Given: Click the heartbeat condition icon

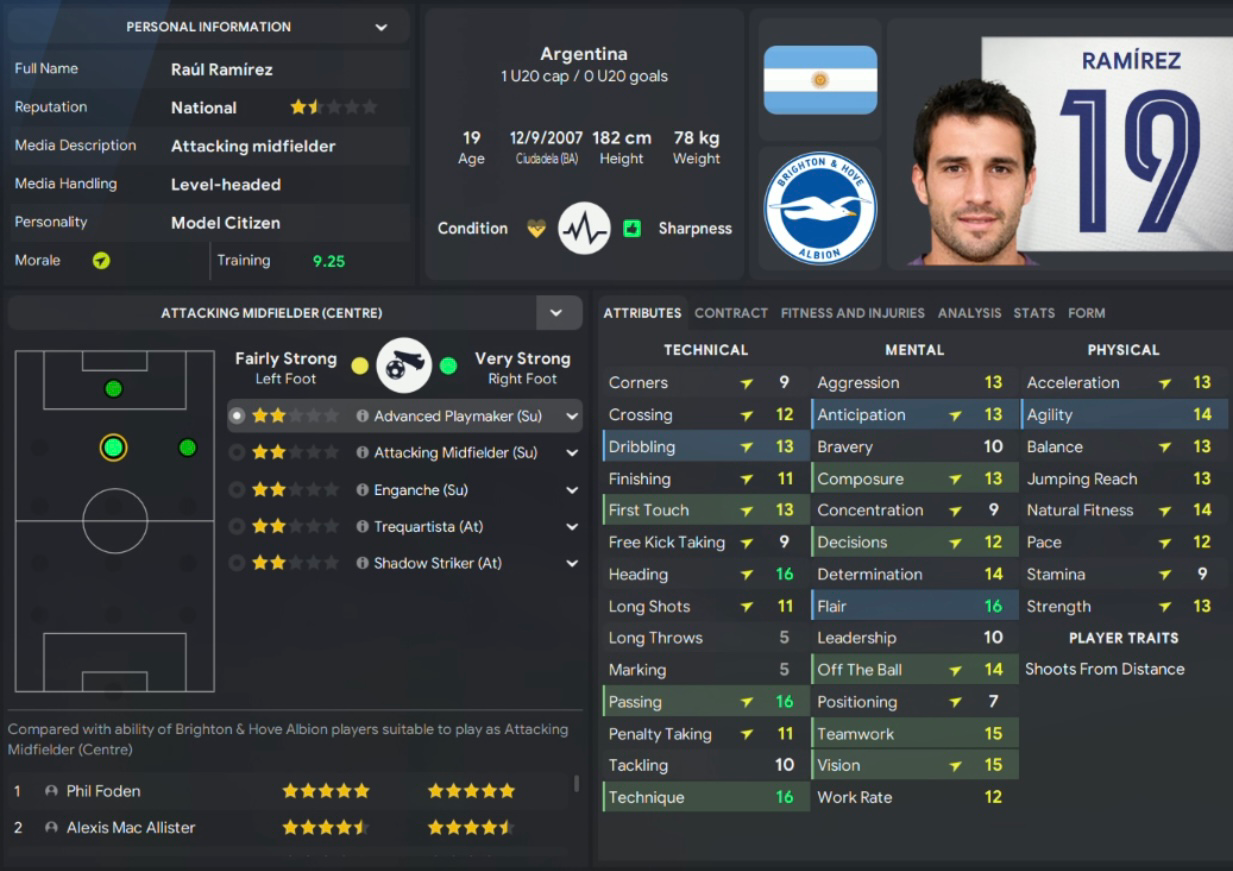Looking at the screenshot, I should tap(584, 228).
